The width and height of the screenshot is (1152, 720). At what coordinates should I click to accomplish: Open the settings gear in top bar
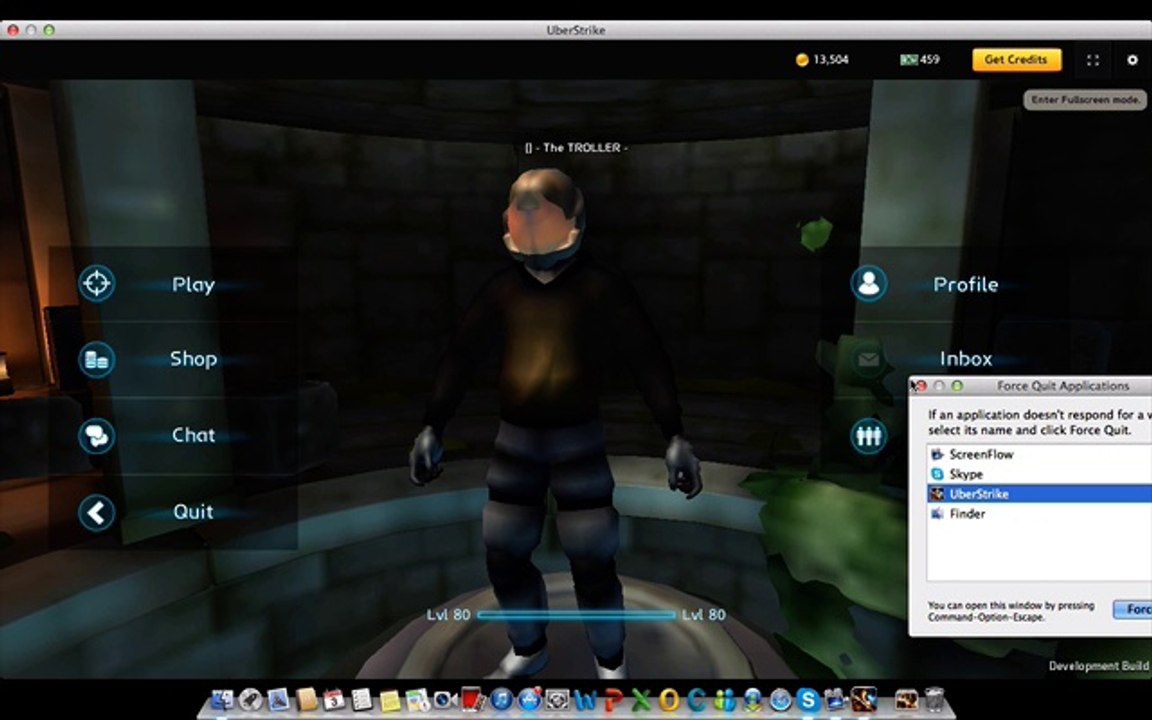pyautogui.click(x=1132, y=60)
